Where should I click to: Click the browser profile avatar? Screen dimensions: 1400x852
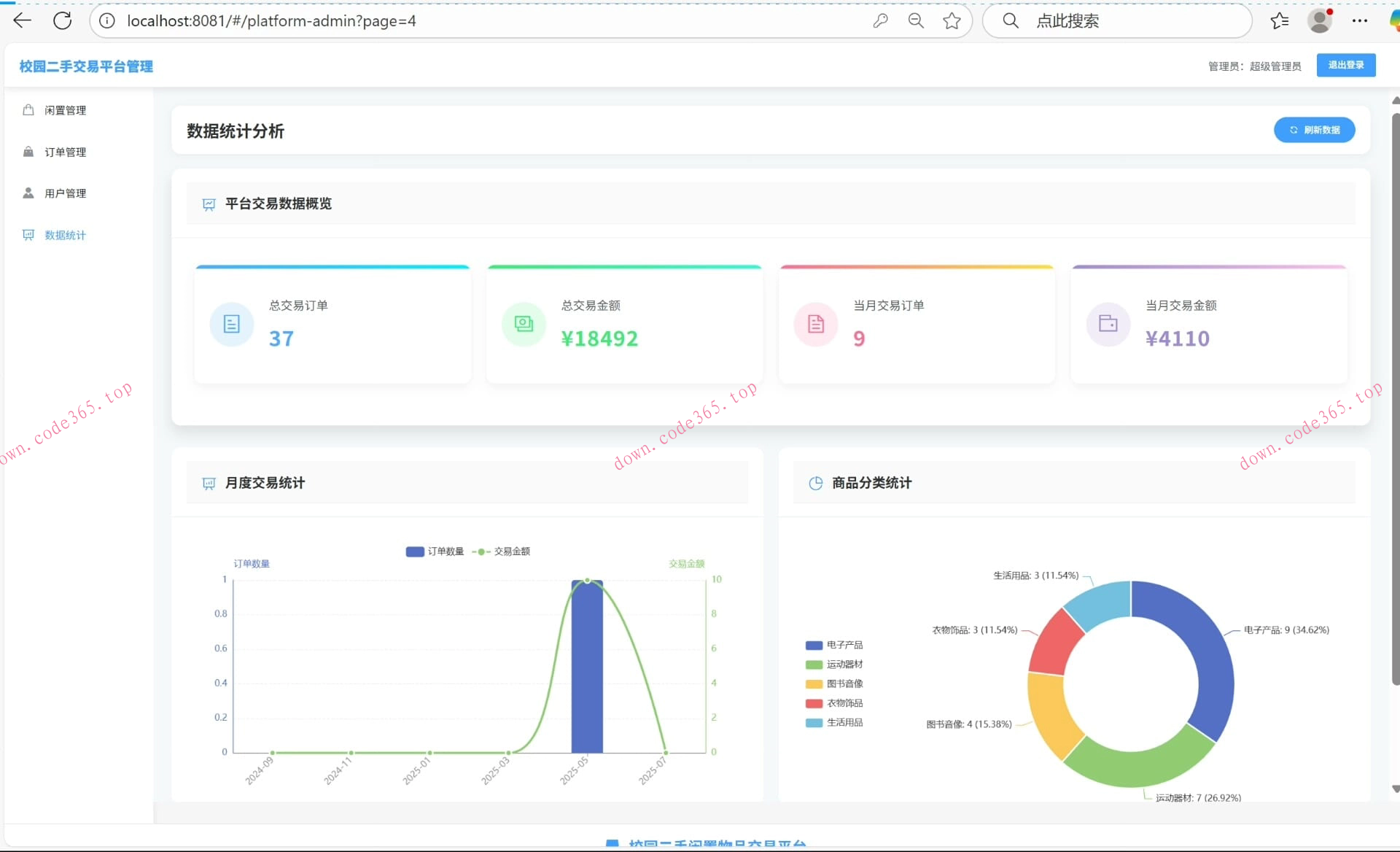click(1319, 21)
